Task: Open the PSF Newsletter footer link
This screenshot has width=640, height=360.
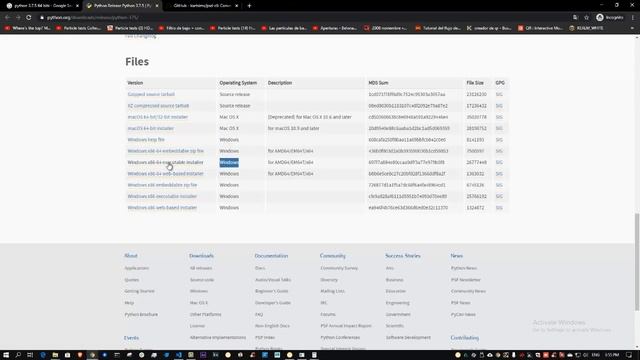Action: click(x=466, y=280)
